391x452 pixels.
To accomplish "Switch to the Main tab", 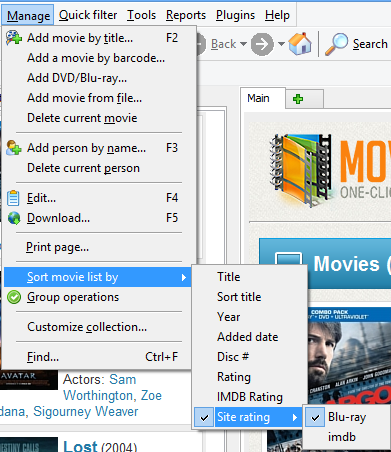I will (262, 98).
